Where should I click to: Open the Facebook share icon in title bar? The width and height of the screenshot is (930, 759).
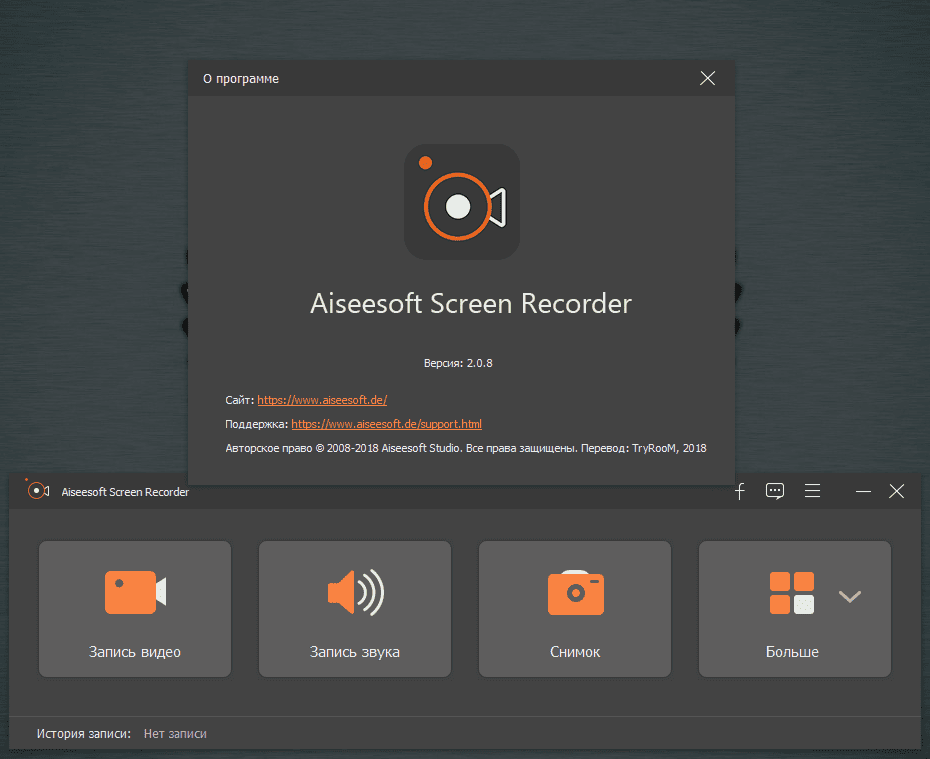pos(740,491)
